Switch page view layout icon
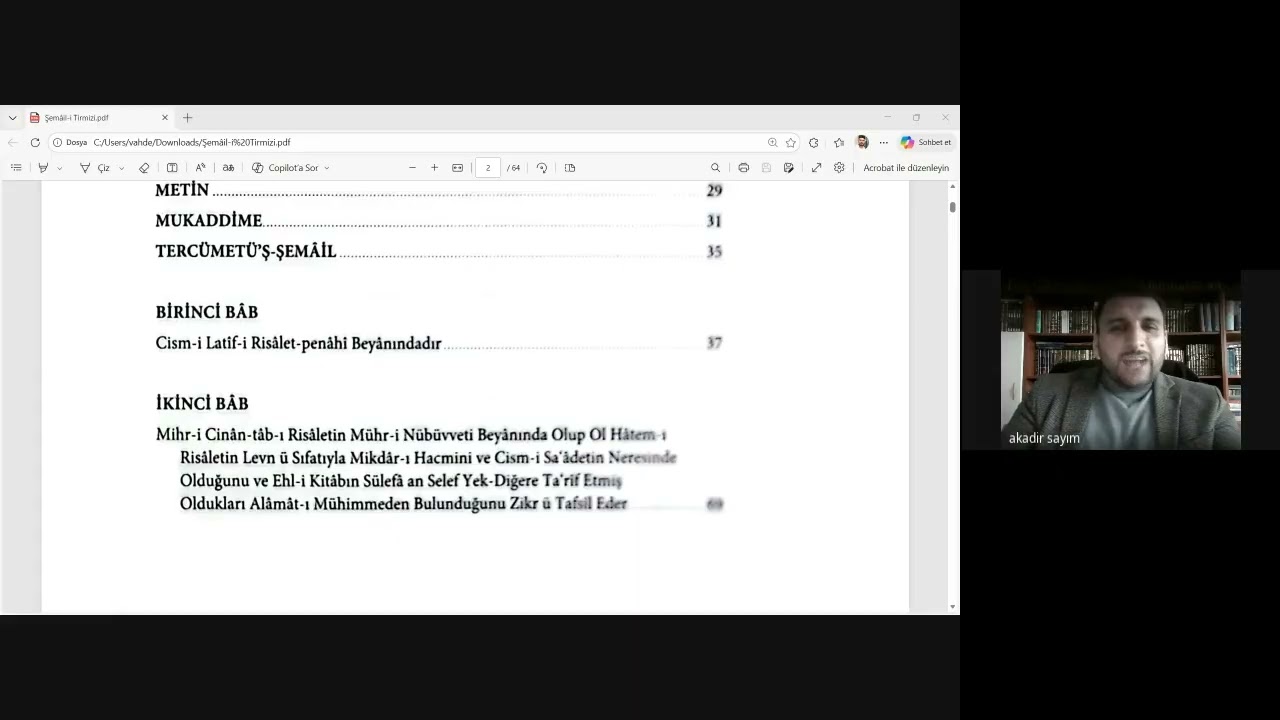1280x720 pixels. pos(570,168)
